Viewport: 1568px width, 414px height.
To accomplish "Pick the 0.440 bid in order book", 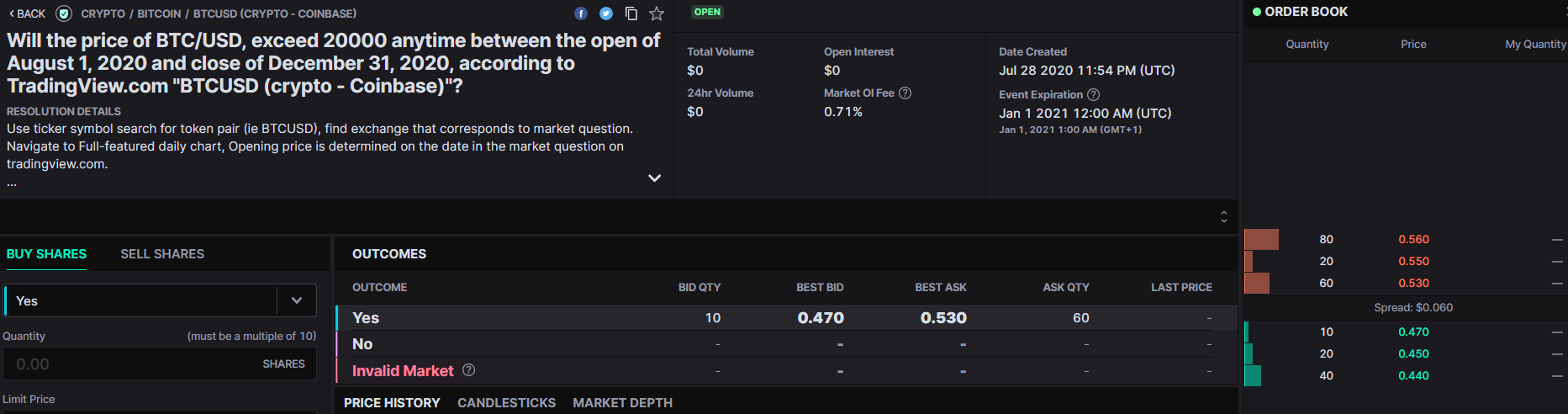I will tap(1413, 376).
